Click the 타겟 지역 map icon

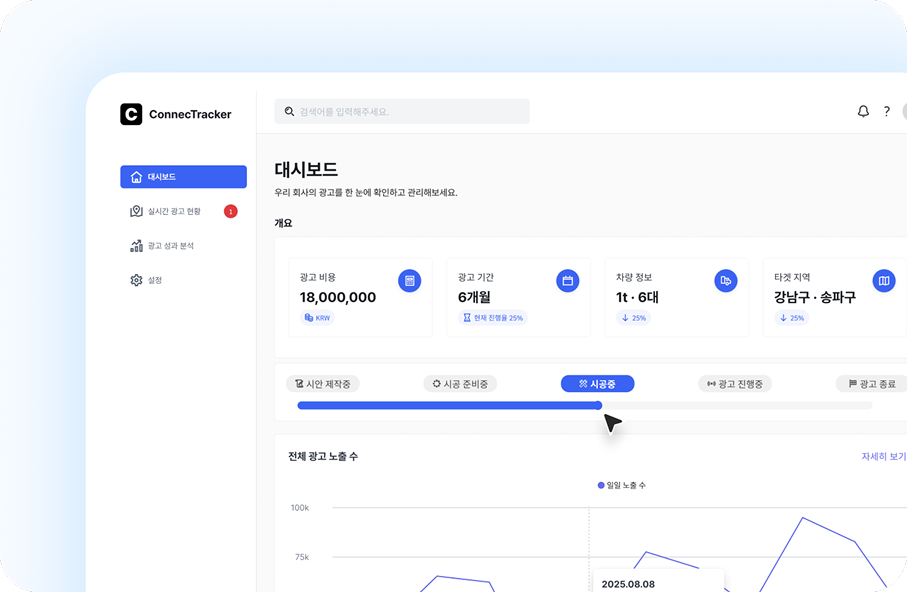click(x=883, y=281)
